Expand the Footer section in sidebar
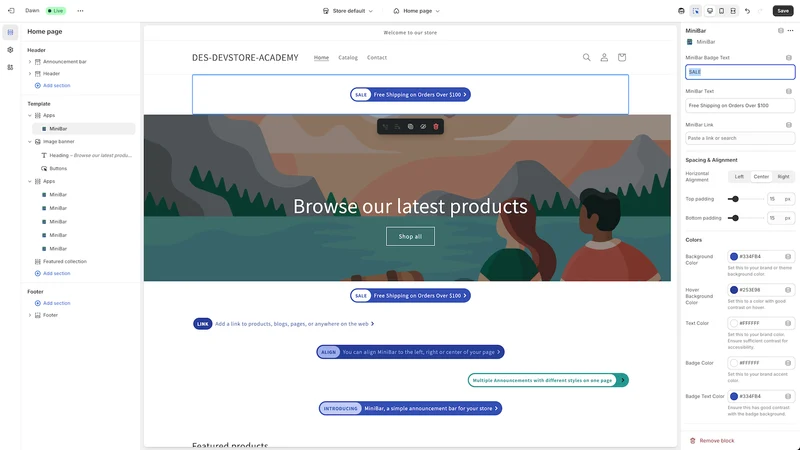This screenshot has width=800, height=450. click(x=30, y=315)
